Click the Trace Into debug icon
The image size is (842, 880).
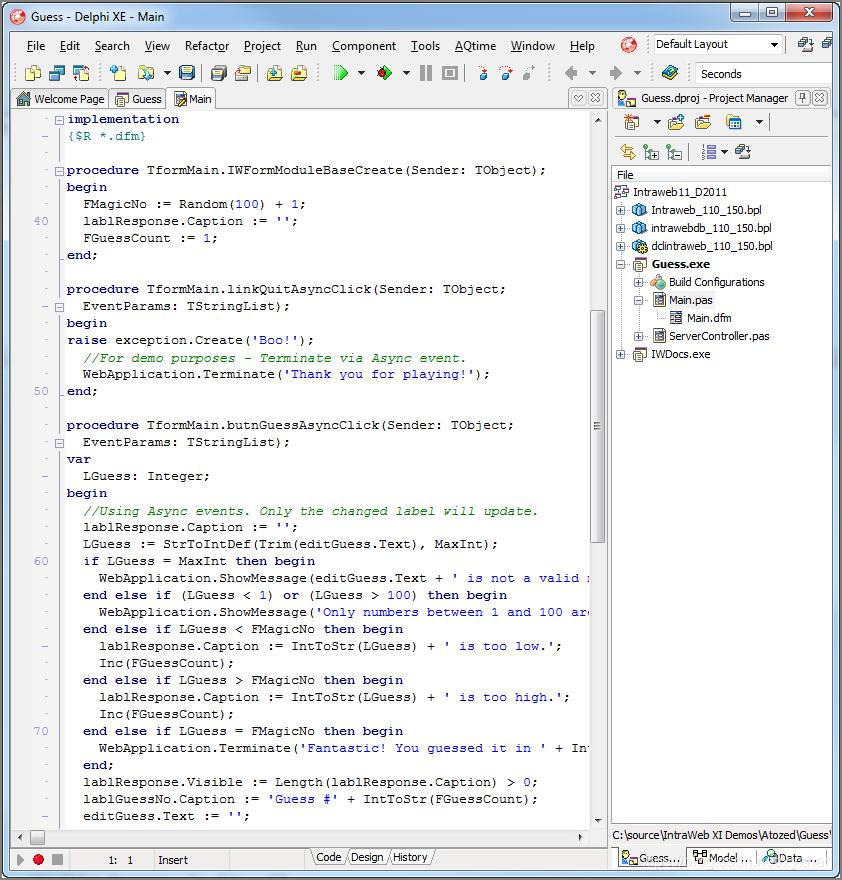[x=483, y=73]
